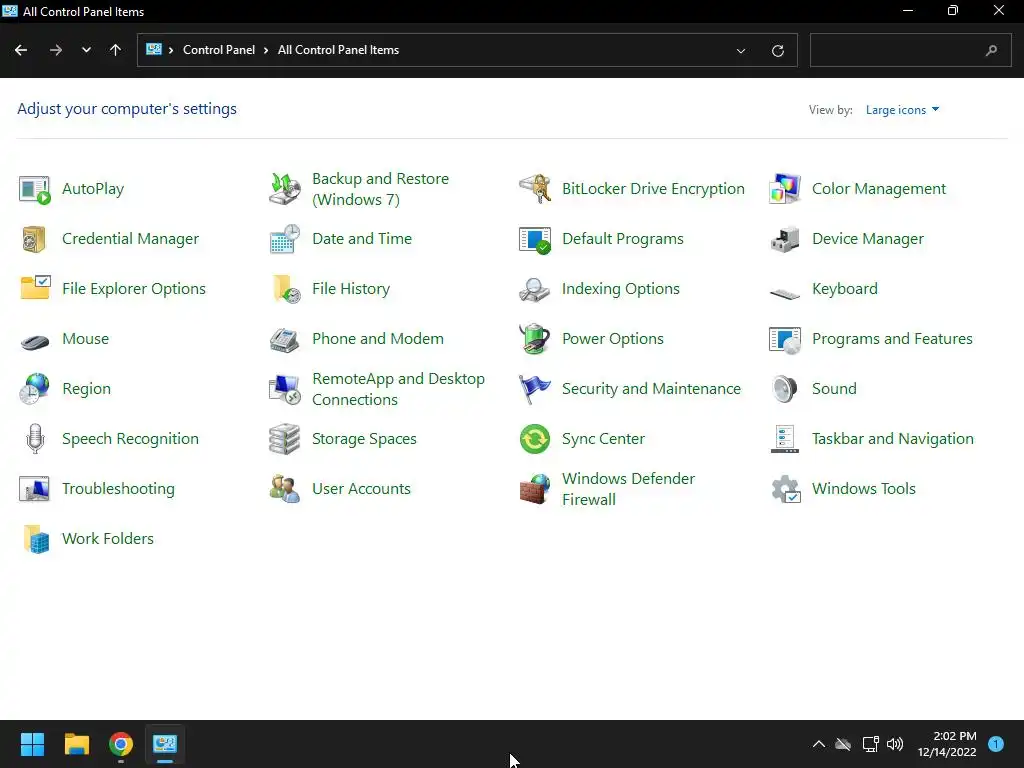Expand the chevron after Control Panel breadcrumb
This screenshot has height=768, width=1024.
(266, 50)
